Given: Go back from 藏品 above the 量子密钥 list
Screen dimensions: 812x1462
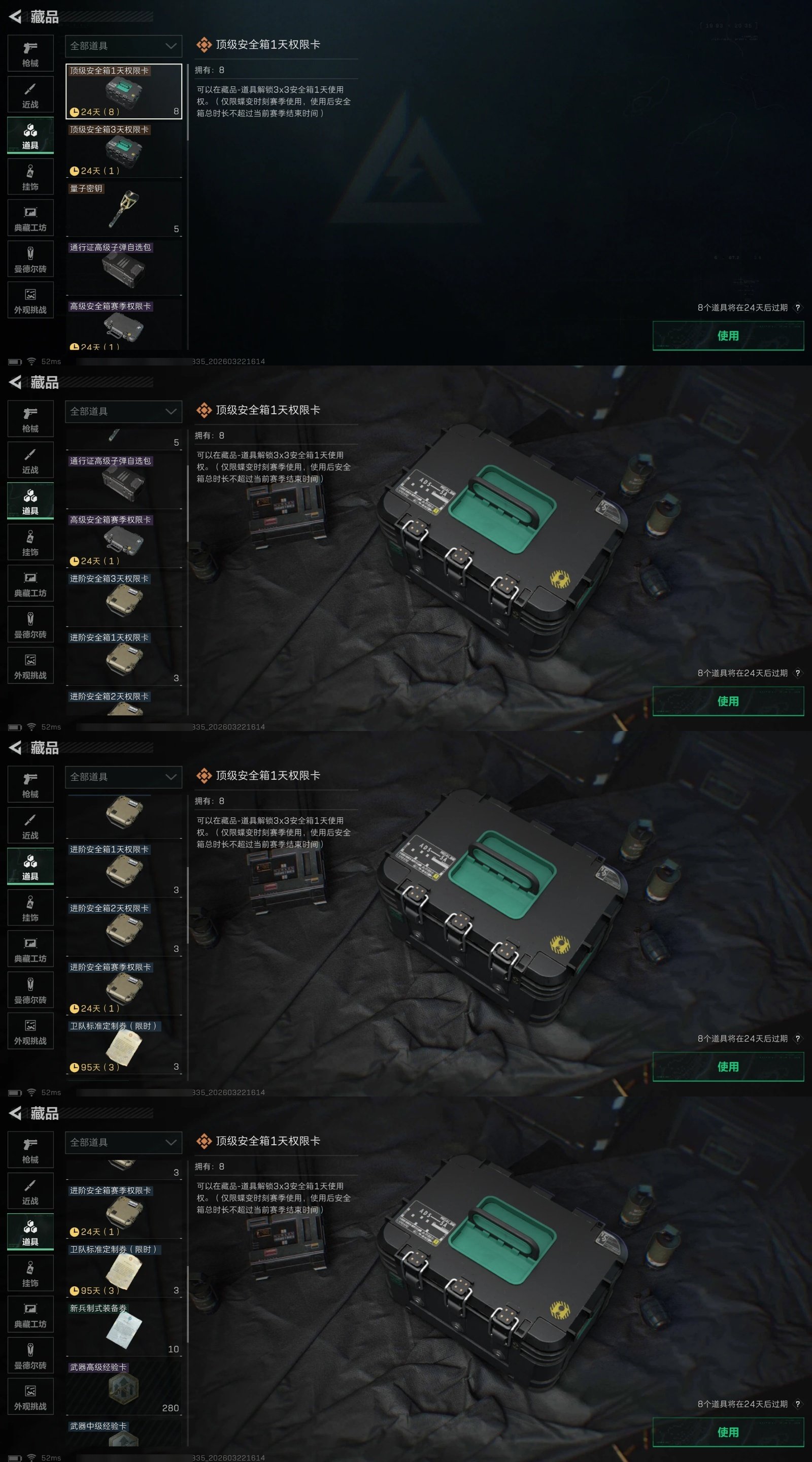Looking at the screenshot, I should 15,16.
